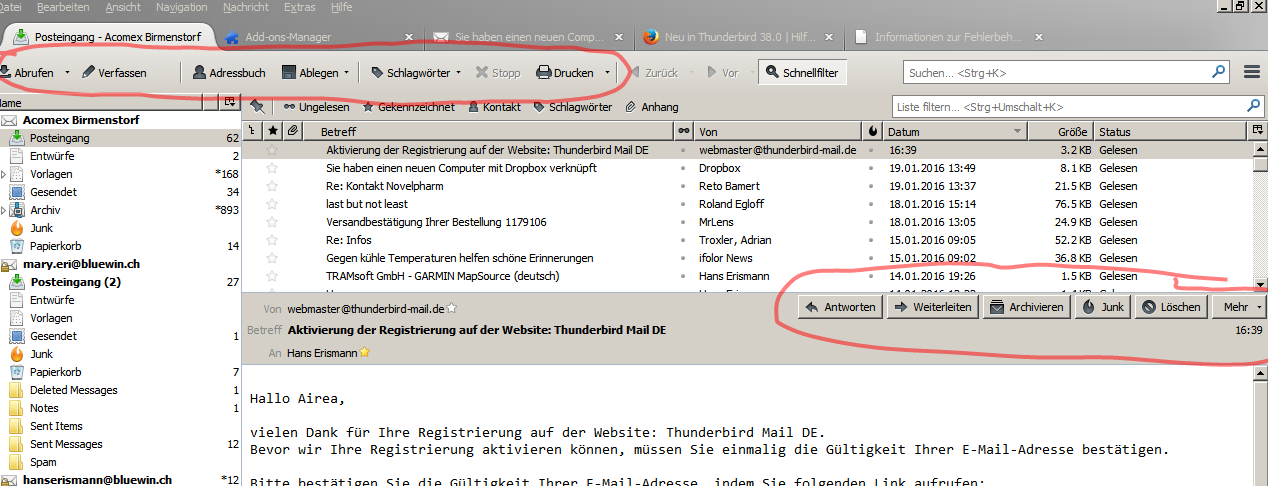The width and height of the screenshot is (1268, 486).
Task: Open the Spam folder
Action: point(120,462)
